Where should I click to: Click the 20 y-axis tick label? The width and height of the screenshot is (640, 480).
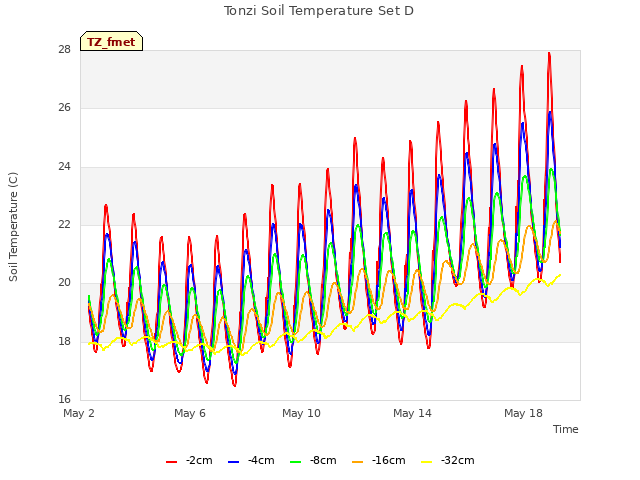tap(64, 282)
